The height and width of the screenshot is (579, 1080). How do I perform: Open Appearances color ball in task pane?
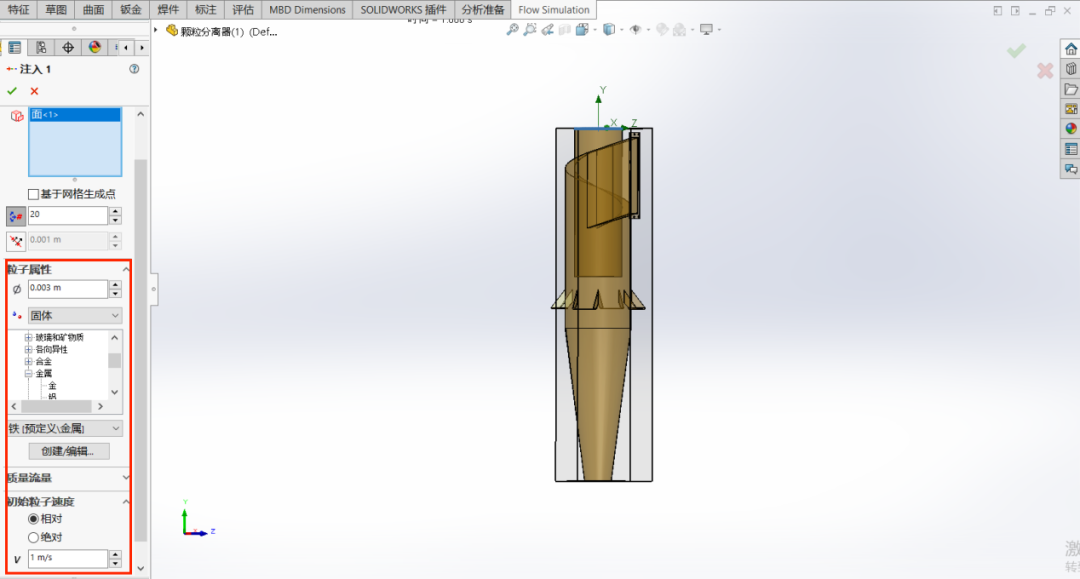(1070, 129)
